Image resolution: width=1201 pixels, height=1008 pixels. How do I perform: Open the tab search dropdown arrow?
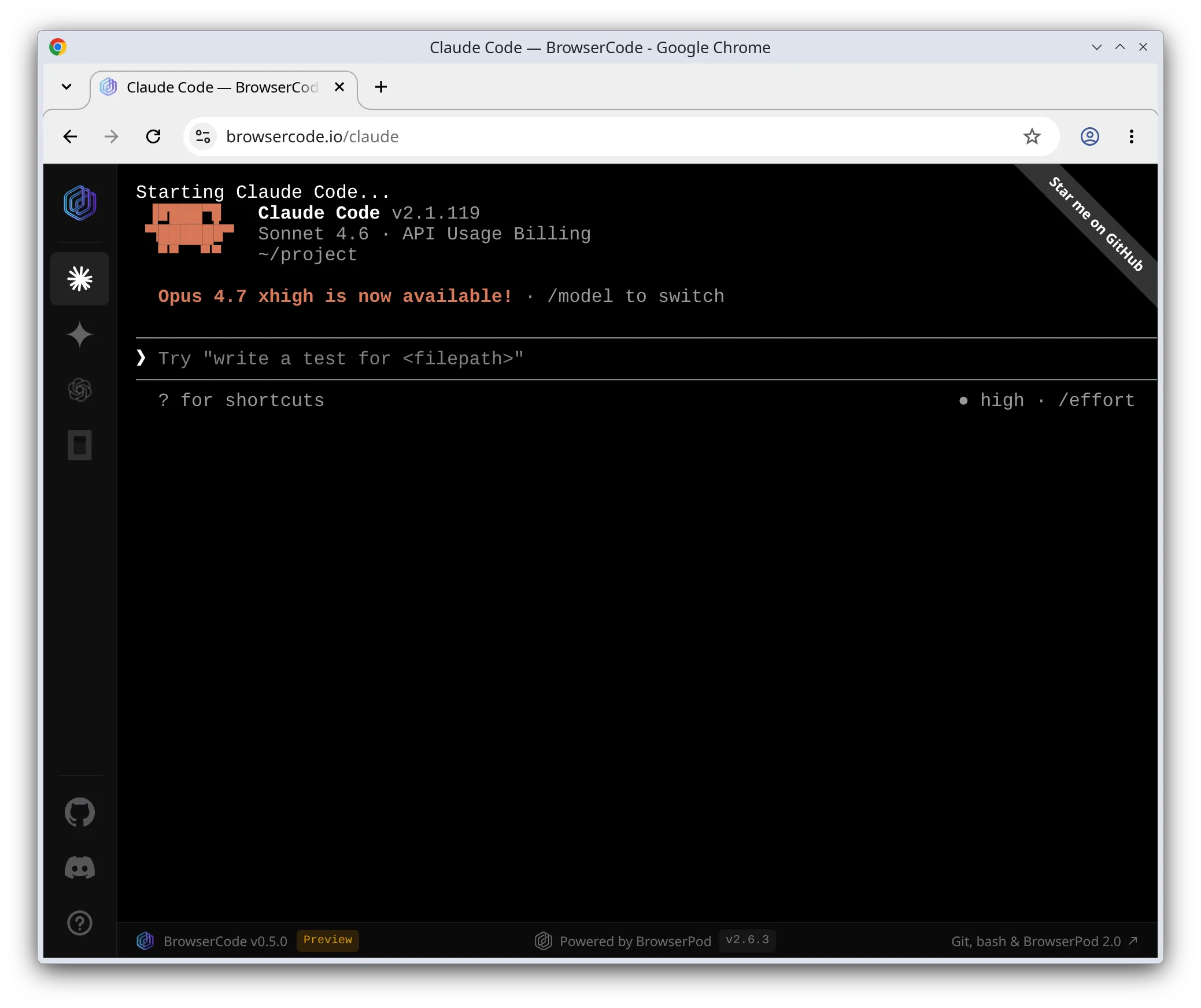click(x=66, y=87)
